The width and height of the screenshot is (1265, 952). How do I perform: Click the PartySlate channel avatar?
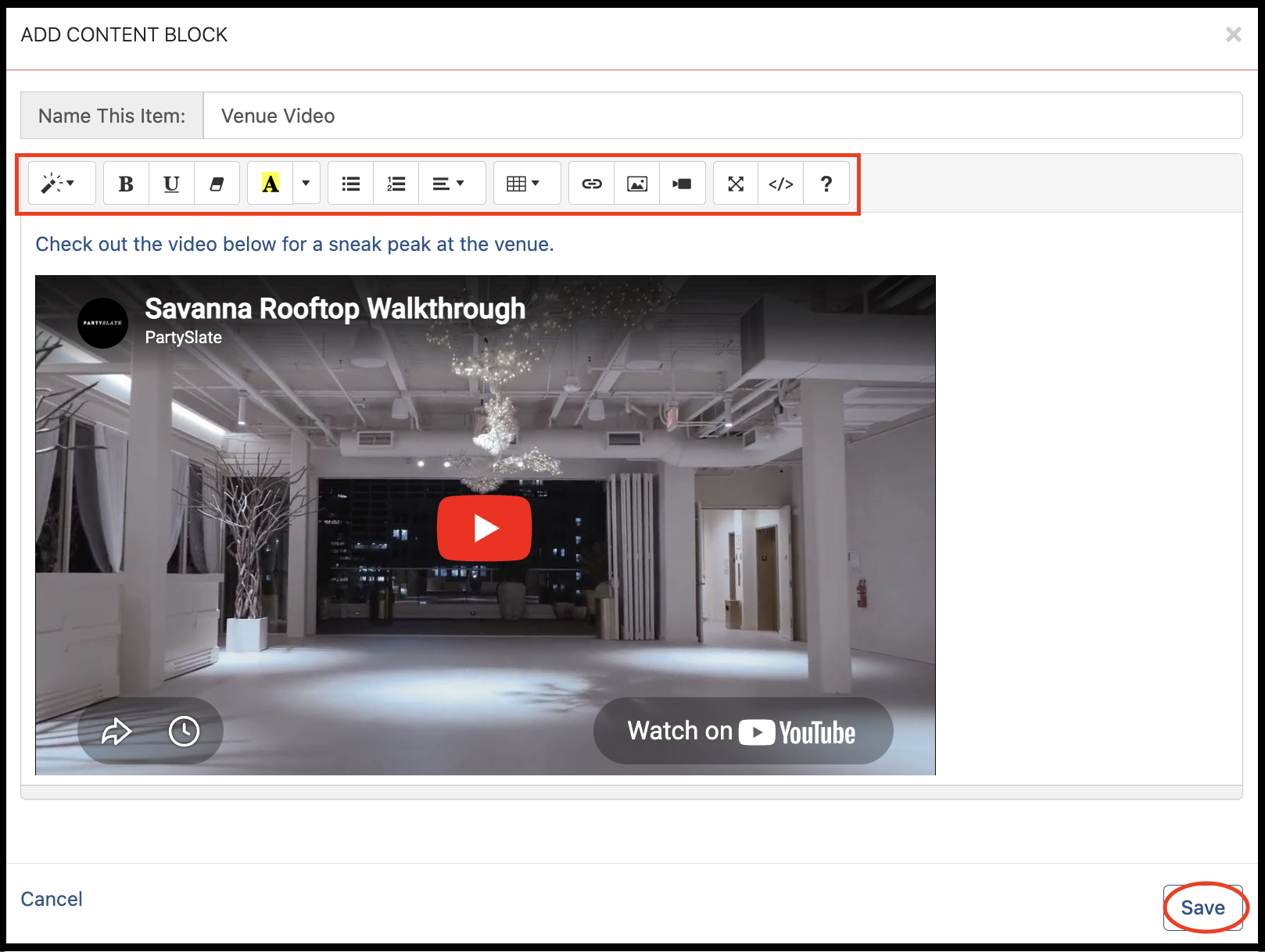103,323
